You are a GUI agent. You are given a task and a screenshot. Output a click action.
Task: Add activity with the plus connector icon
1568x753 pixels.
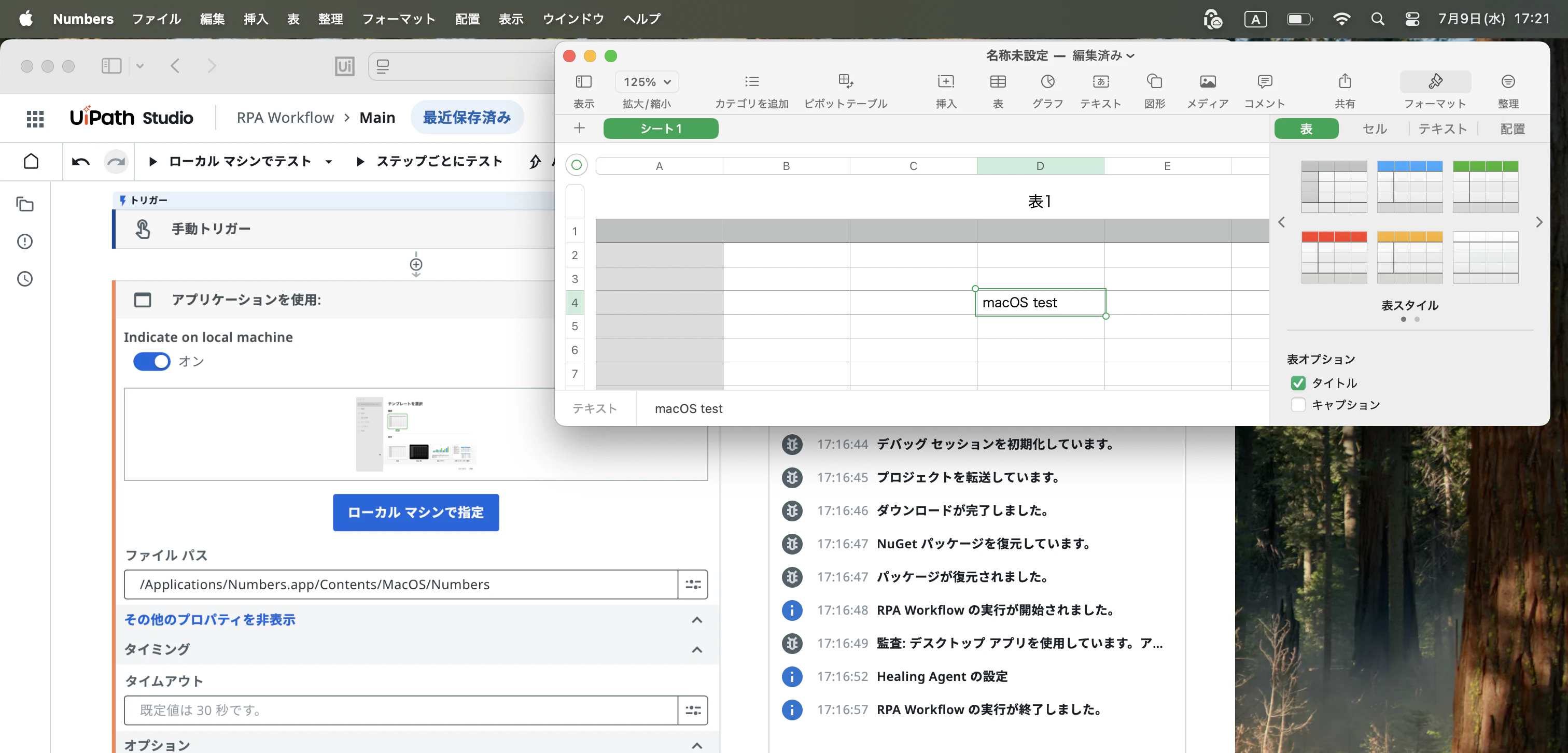416,265
